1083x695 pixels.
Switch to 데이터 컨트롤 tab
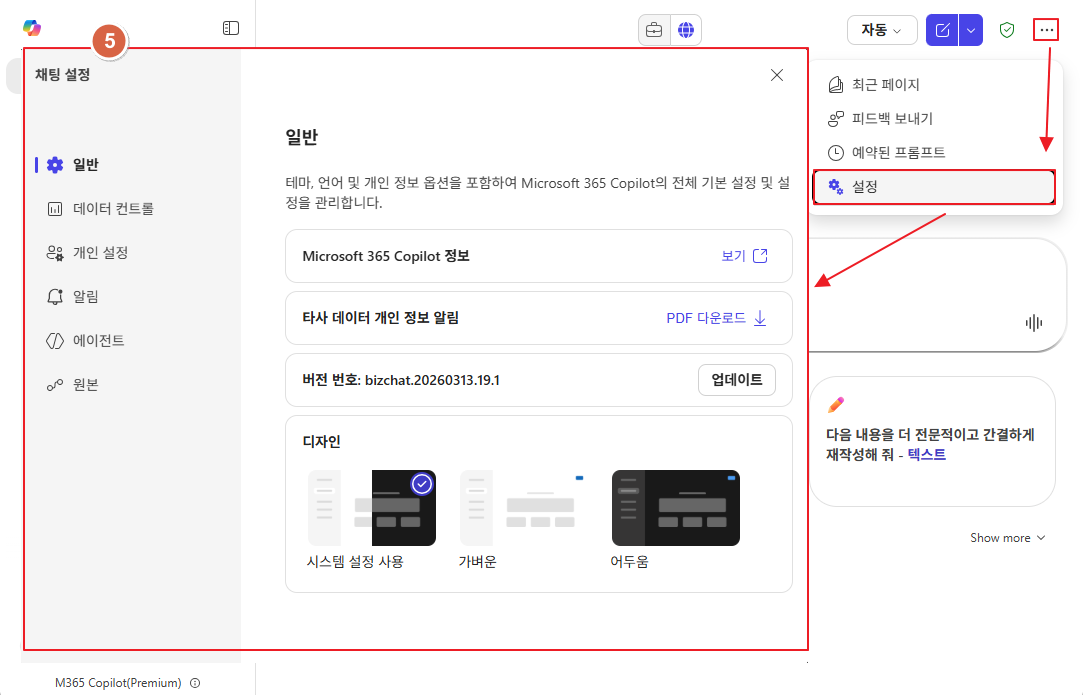coord(100,209)
